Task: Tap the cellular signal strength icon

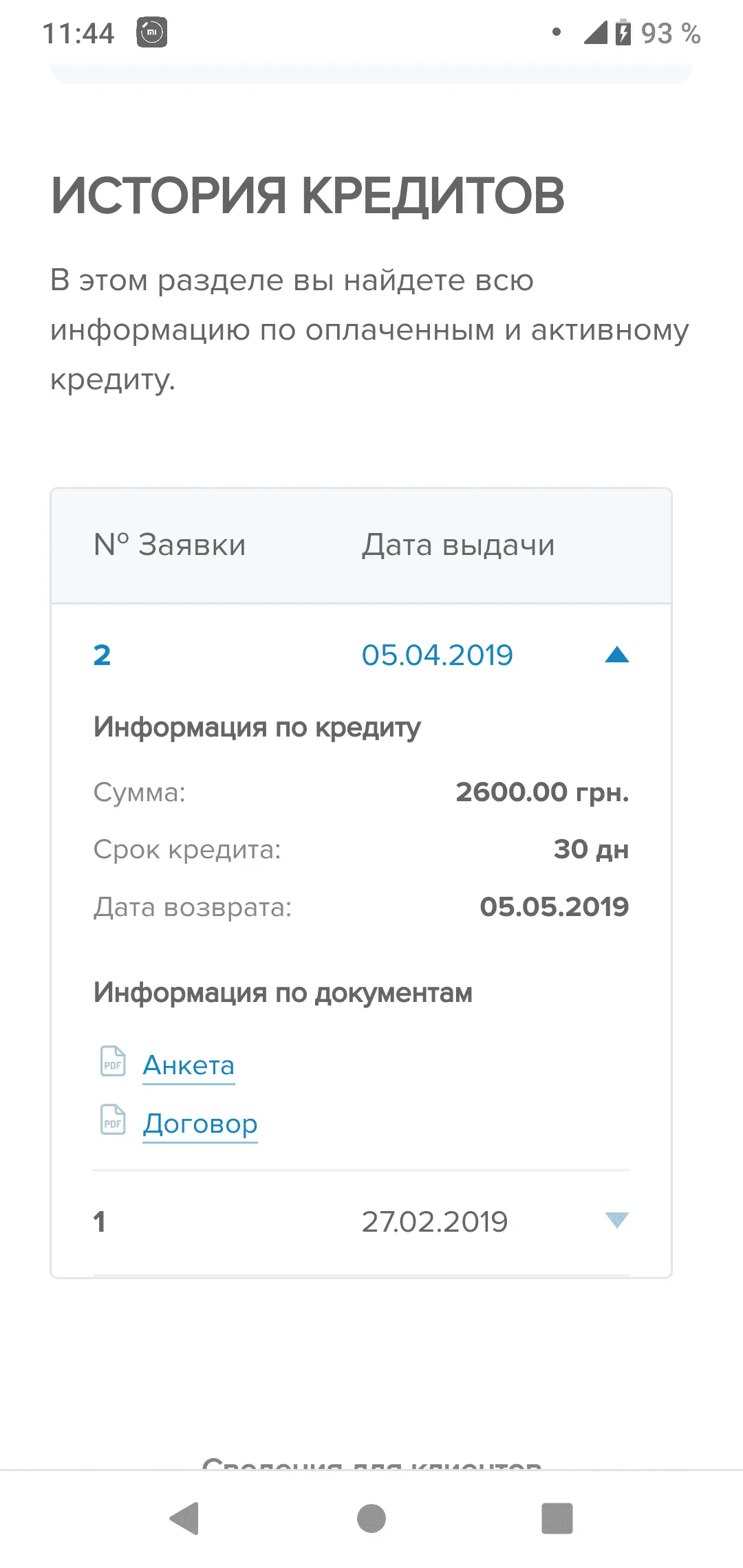Action: 595,32
